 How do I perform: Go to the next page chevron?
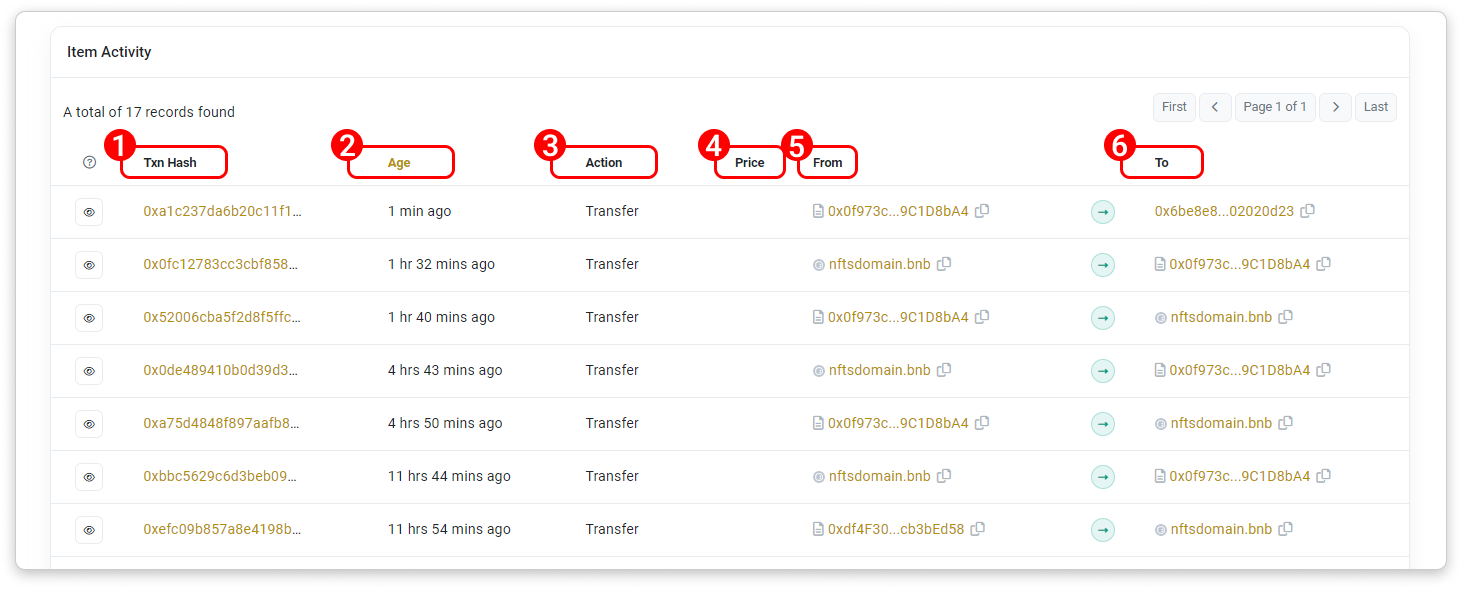point(1335,107)
